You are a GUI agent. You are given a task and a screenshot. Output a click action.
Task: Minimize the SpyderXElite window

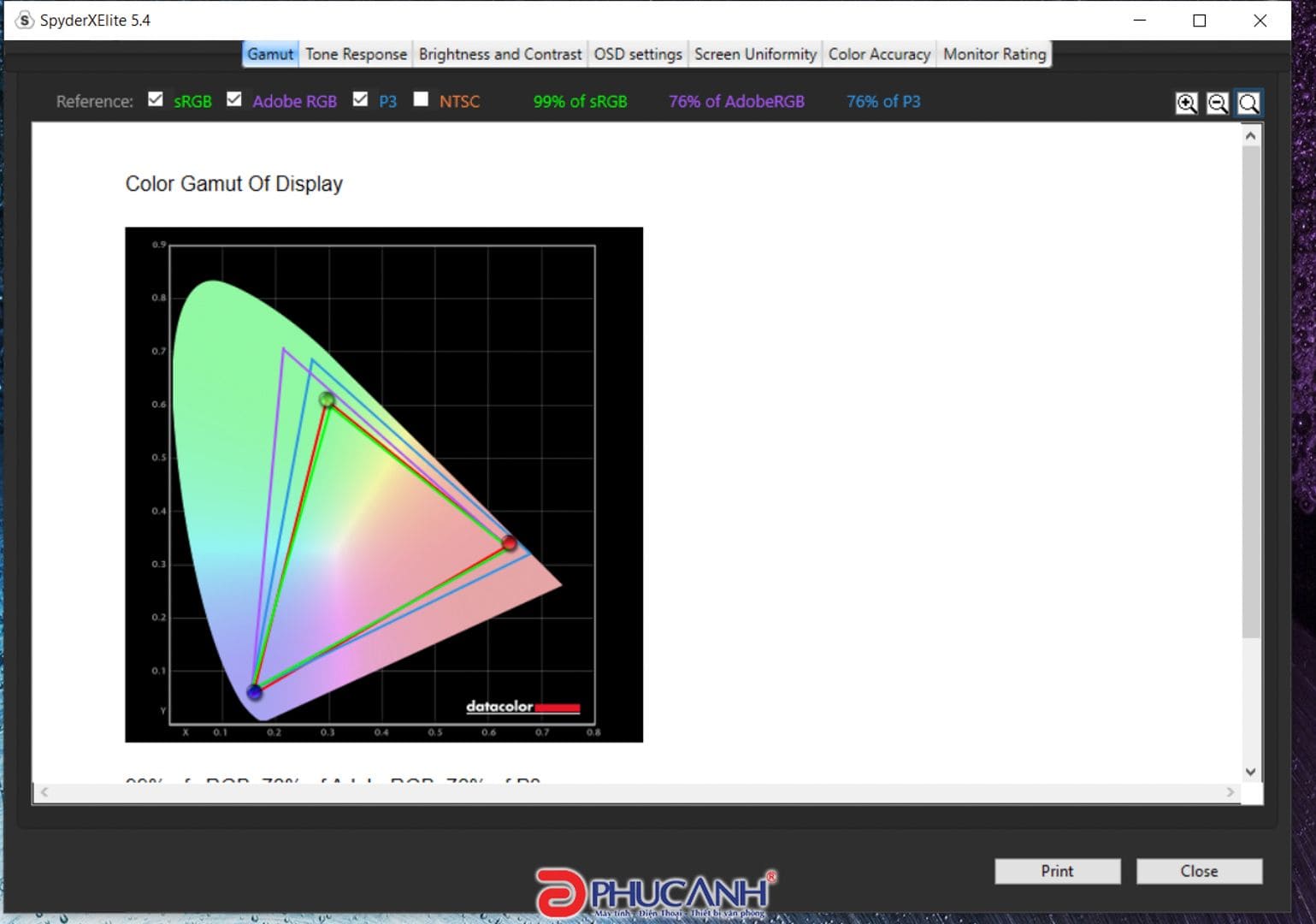point(1139,20)
